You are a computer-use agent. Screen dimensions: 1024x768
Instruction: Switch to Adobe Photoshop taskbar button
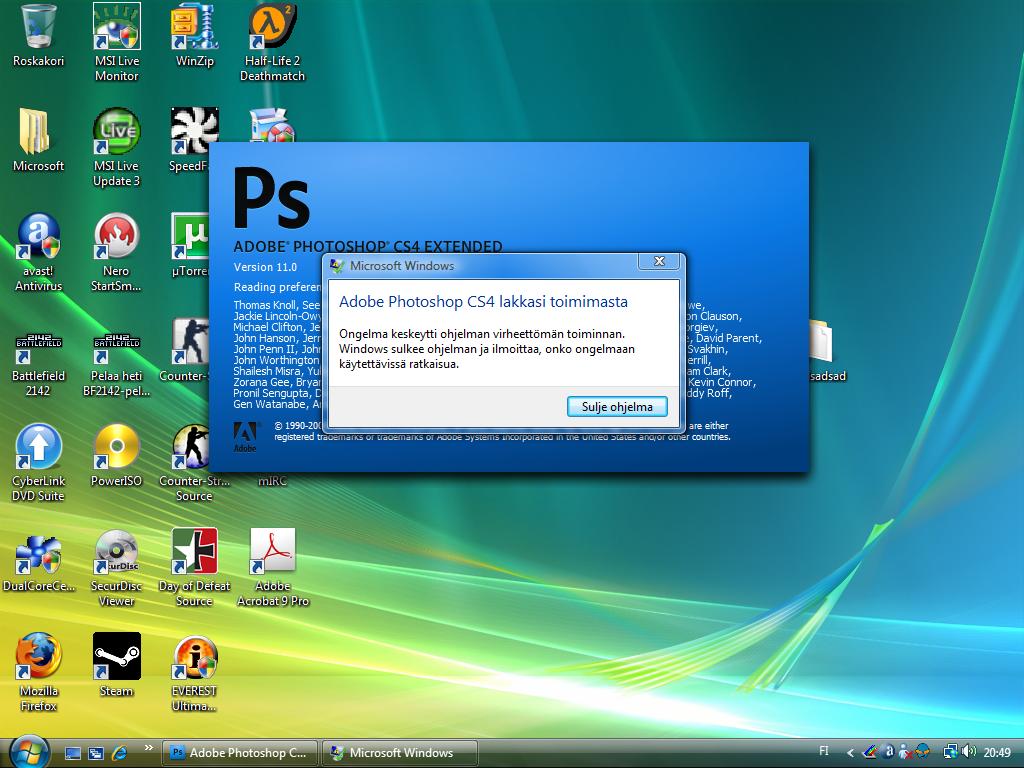pyautogui.click(x=240, y=753)
